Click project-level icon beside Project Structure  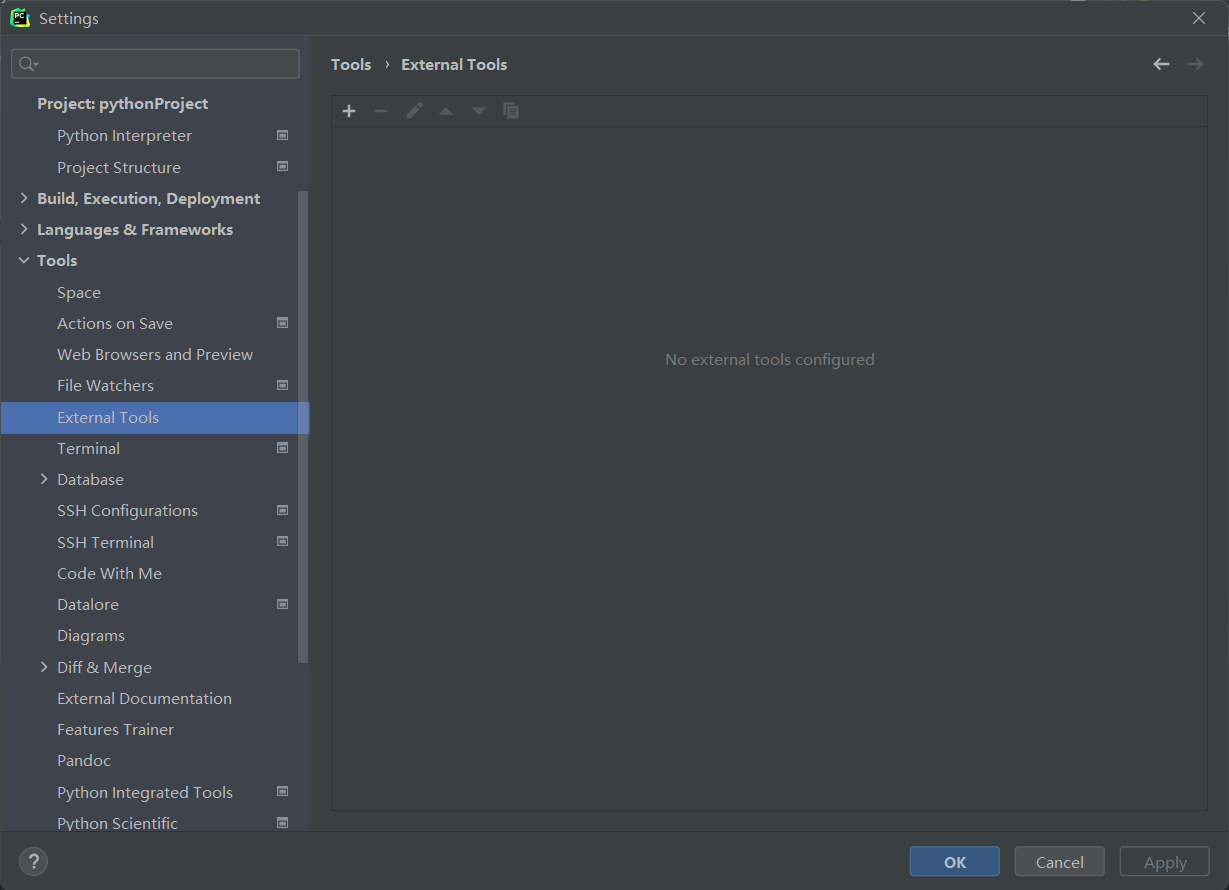(x=282, y=166)
